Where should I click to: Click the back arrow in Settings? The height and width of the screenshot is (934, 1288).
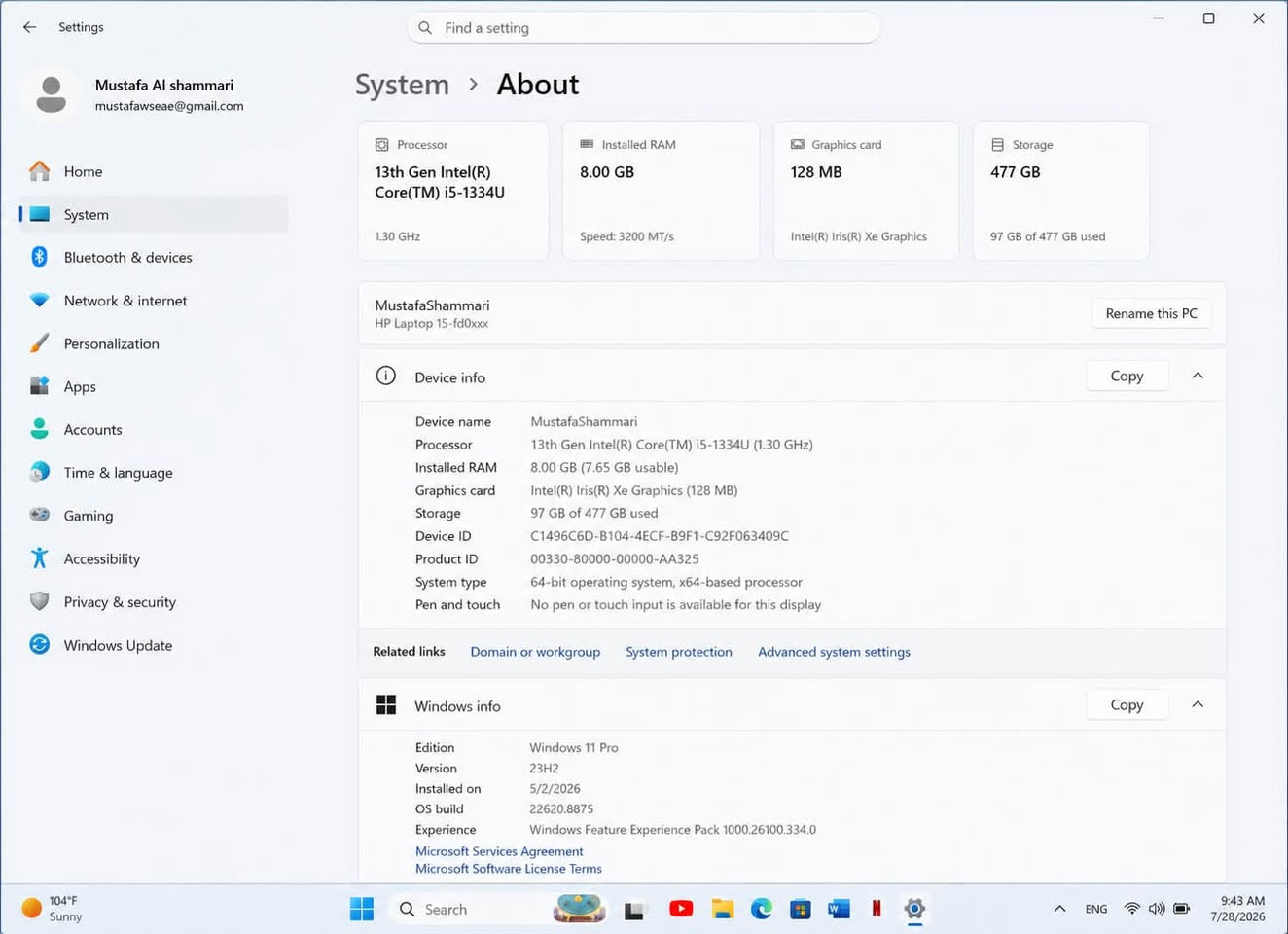click(29, 27)
